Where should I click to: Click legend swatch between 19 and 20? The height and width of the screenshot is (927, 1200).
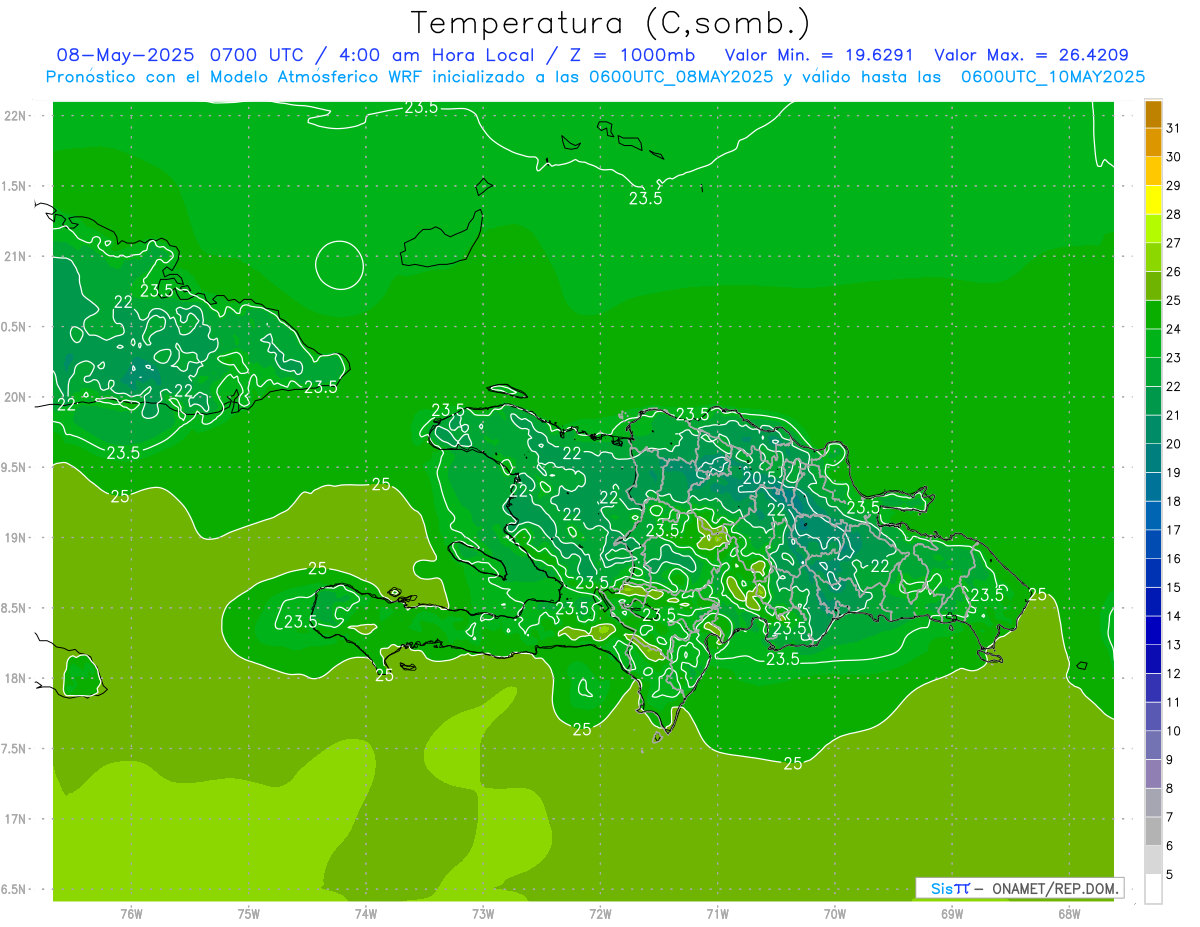pyautogui.click(x=1153, y=459)
